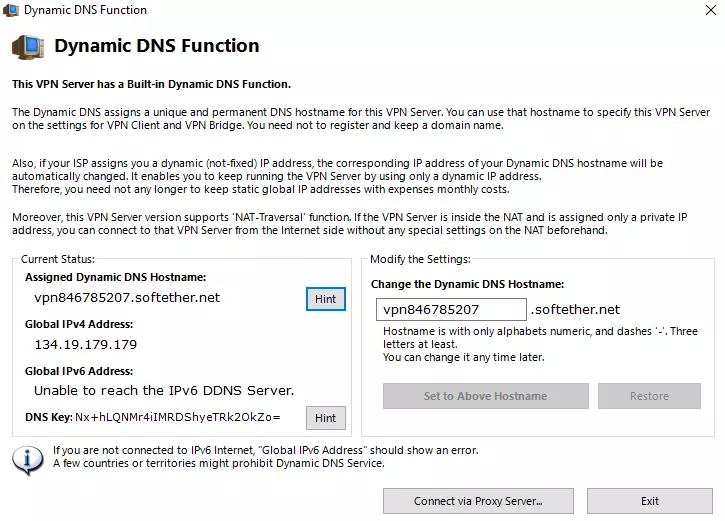
Task: Select the 134.19.179.179 IPv4 address value
Action: (x=86, y=344)
